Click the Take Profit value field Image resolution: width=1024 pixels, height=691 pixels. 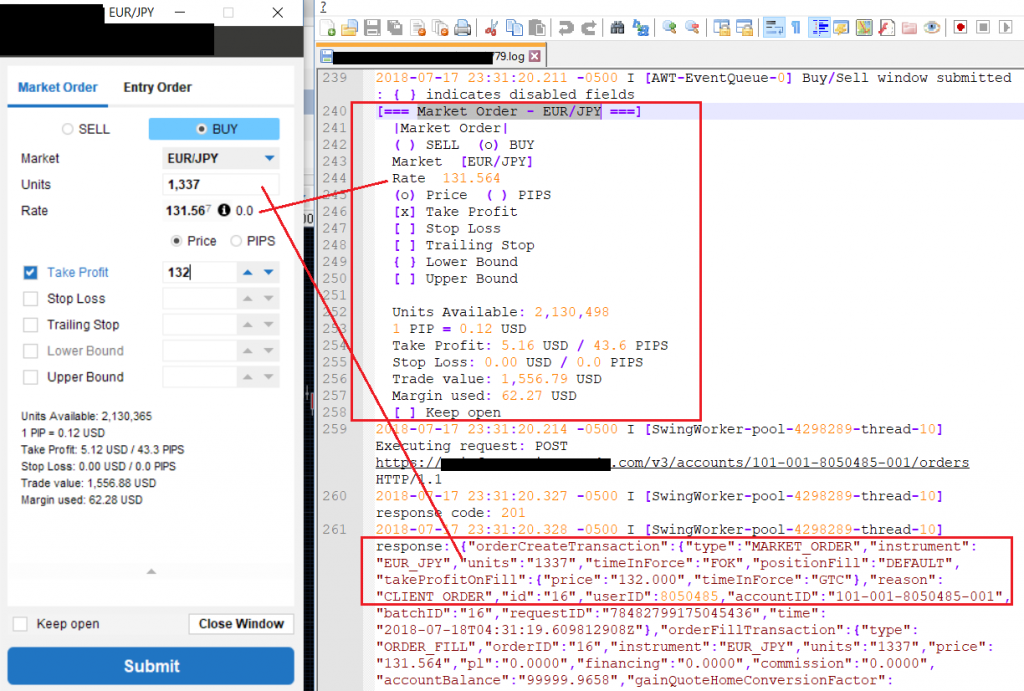click(199, 272)
